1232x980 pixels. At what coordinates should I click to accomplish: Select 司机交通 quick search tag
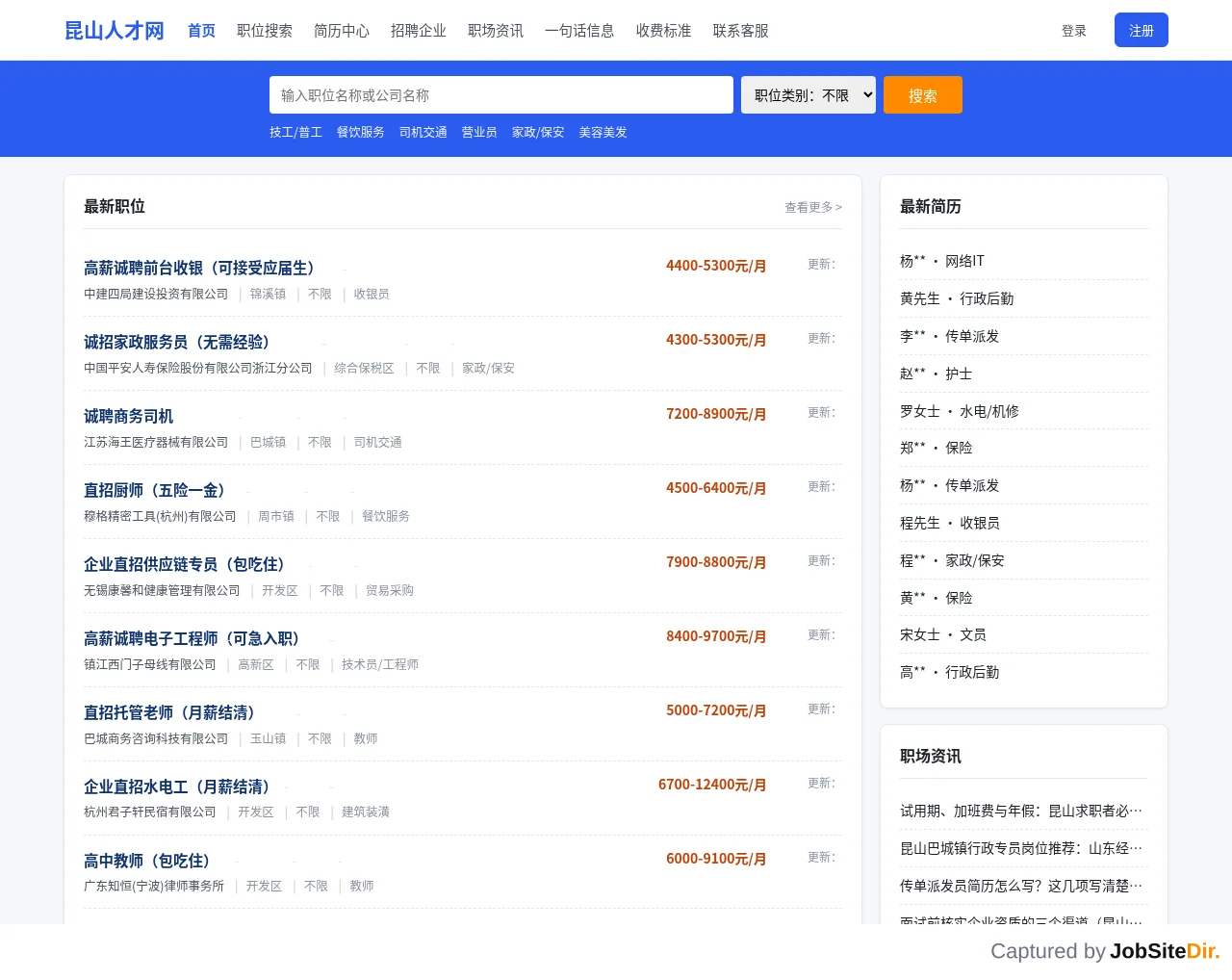click(x=423, y=132)
